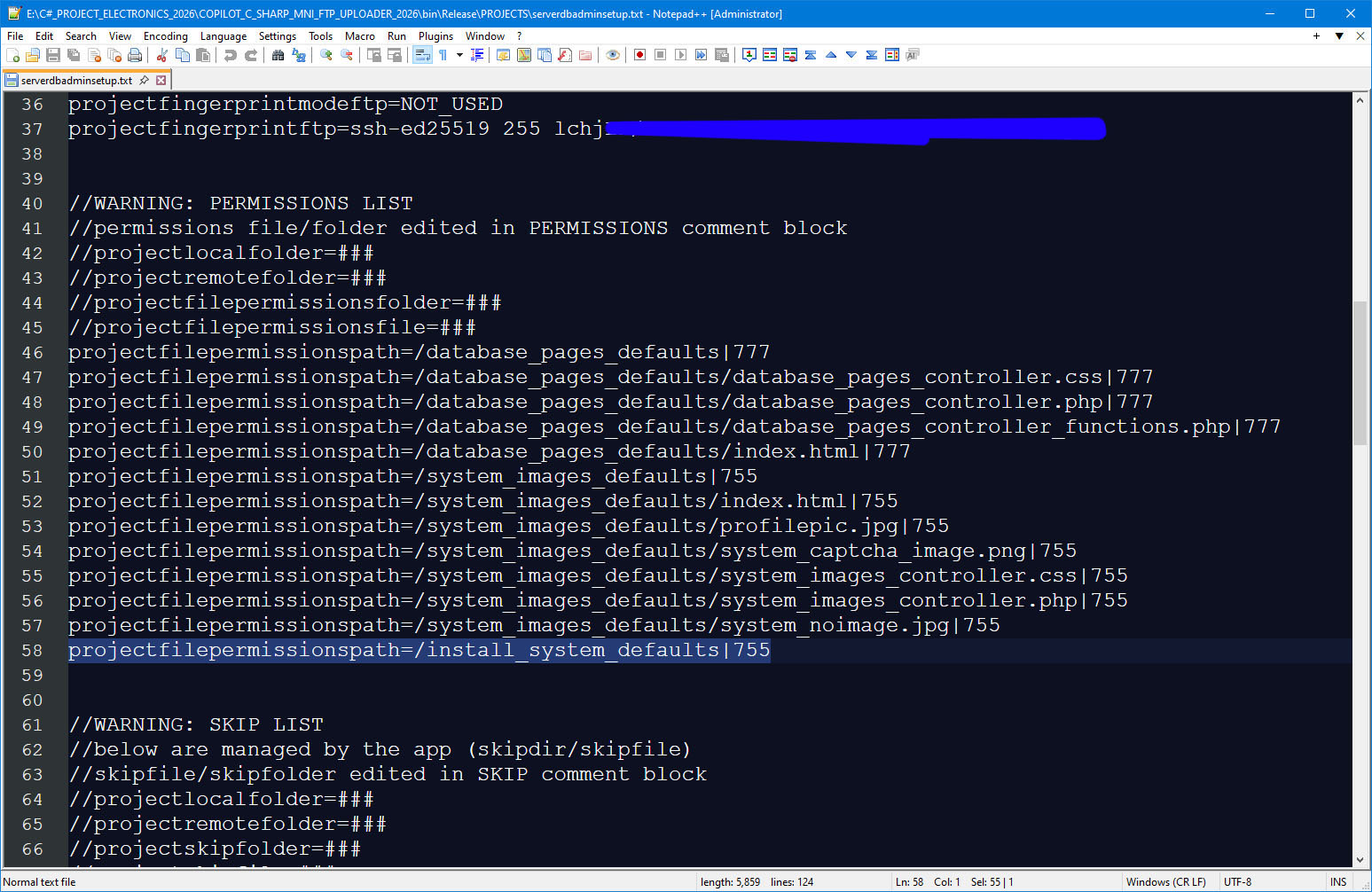1372x892 pixels.
Task: Save the current file with floppy icon
Action: [x=53, y=55]
